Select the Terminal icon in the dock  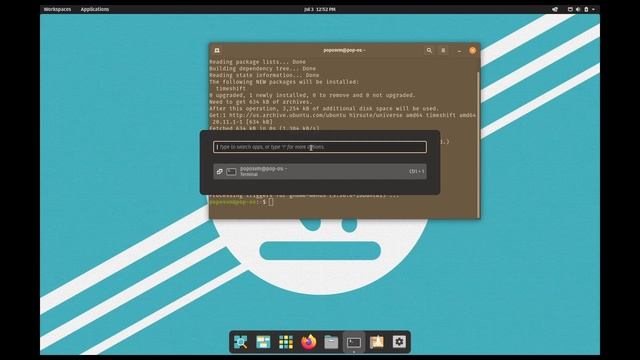(354, 342)
